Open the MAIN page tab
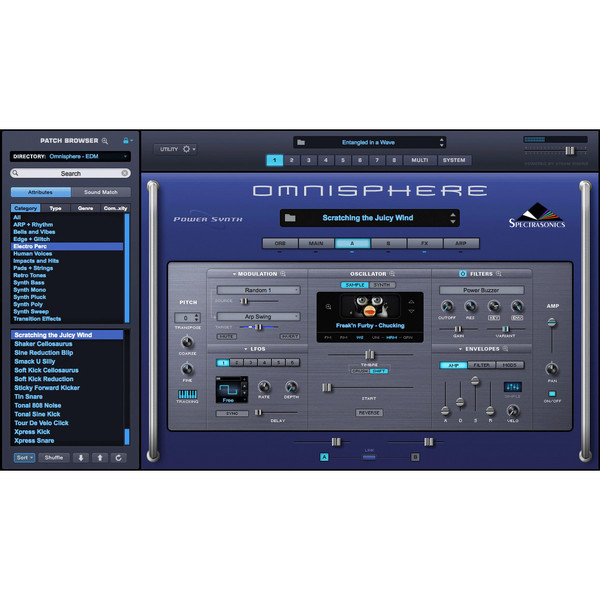Screen dimensions: 600x600 pos(316,243)
